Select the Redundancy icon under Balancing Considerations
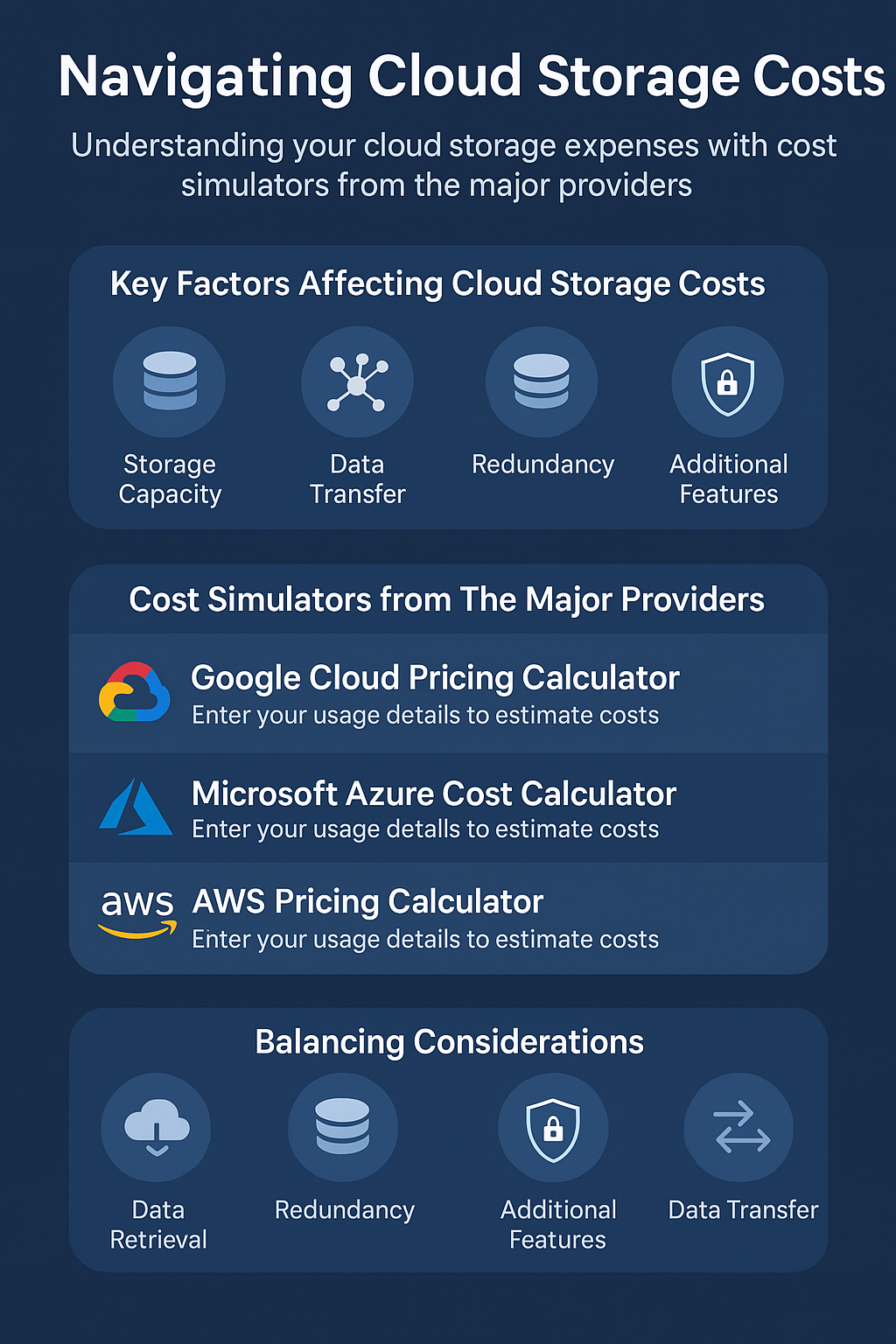This screenshot has height=1344, width=896. [x=343, y=1128]
